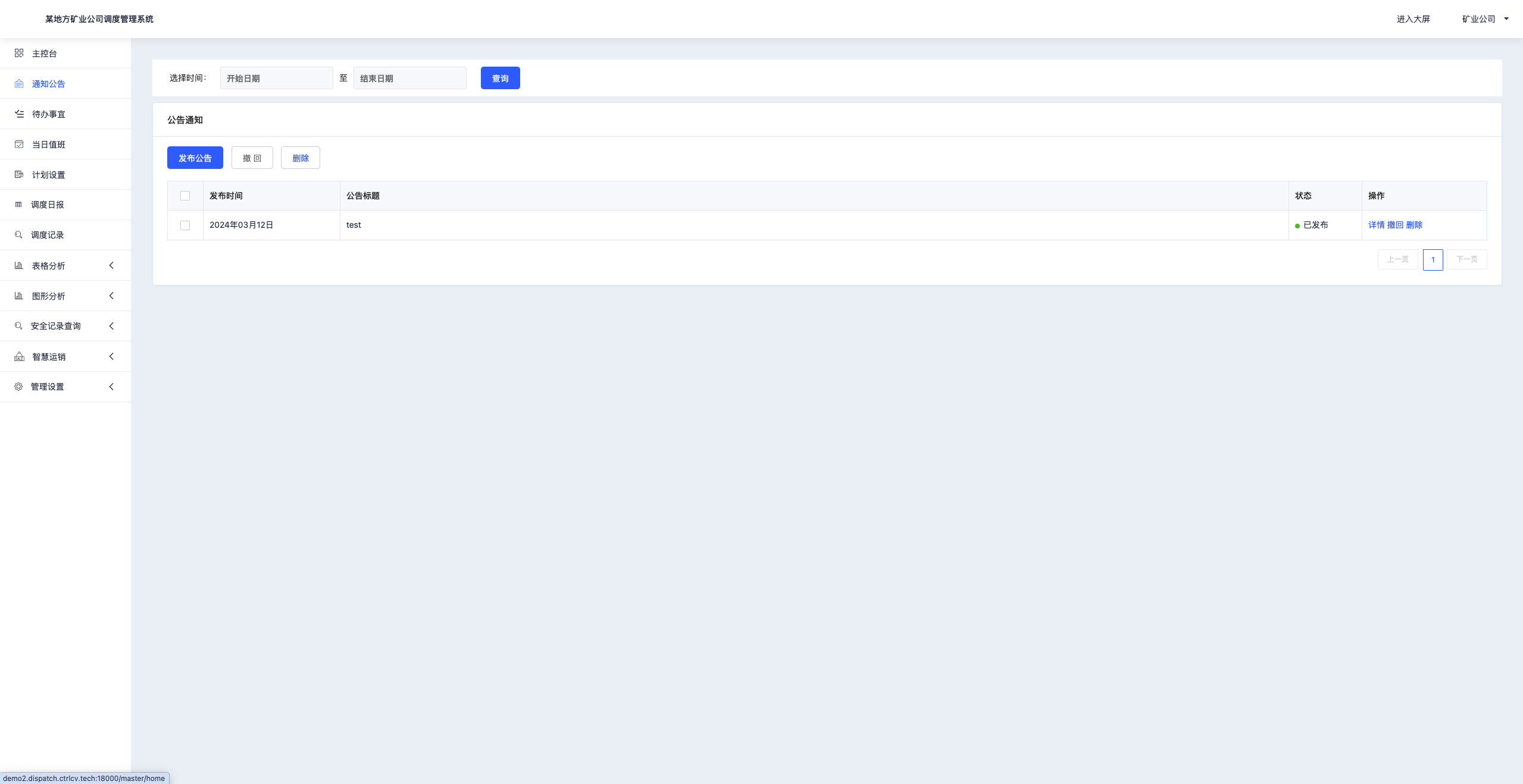Click the test announcement title cell
Viewport: 1523px width, 784px height.
coord(814,225)
